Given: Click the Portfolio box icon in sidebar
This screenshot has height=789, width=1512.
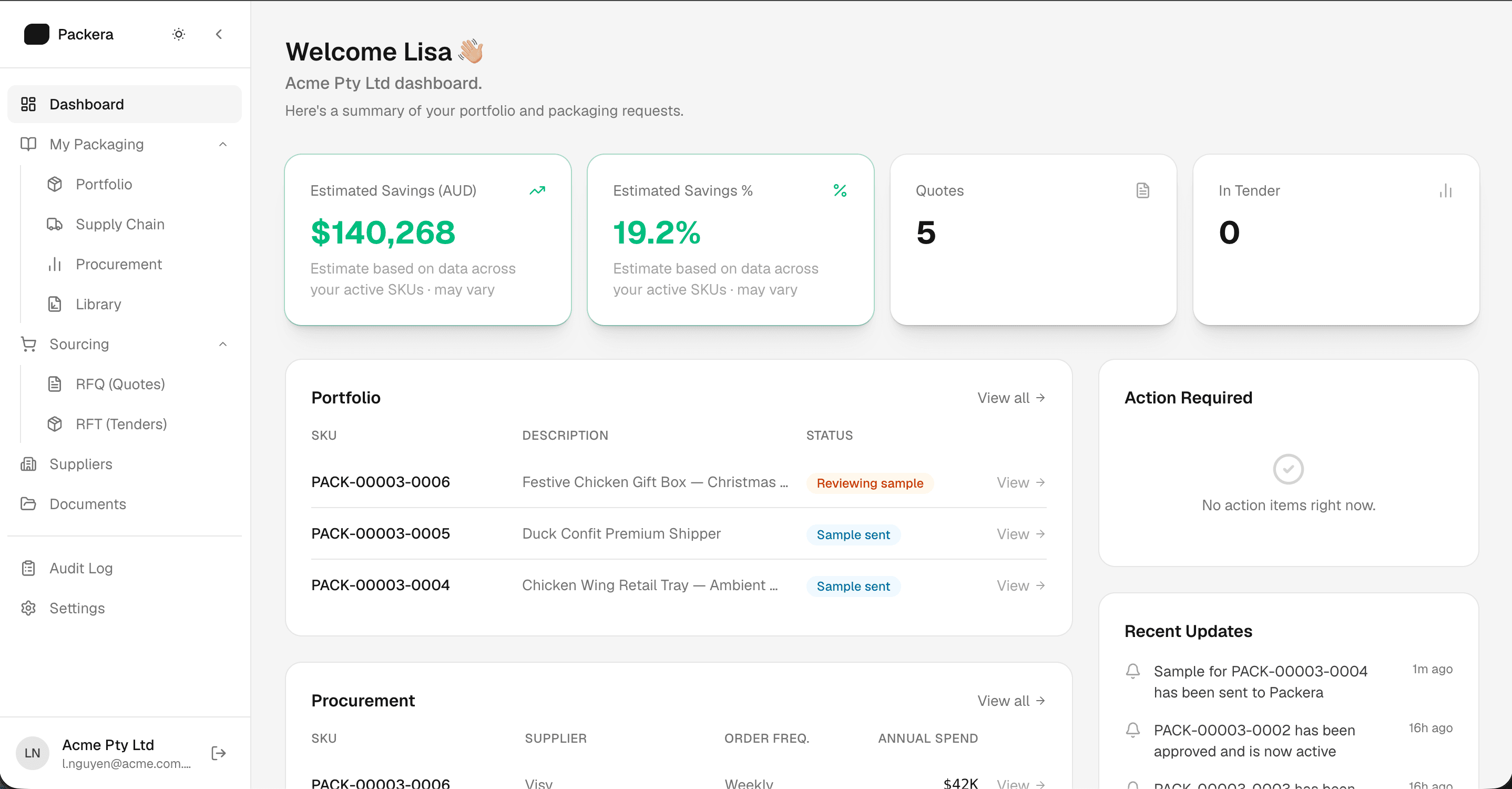Looking at the screenshot, I should tap(55, 184).
